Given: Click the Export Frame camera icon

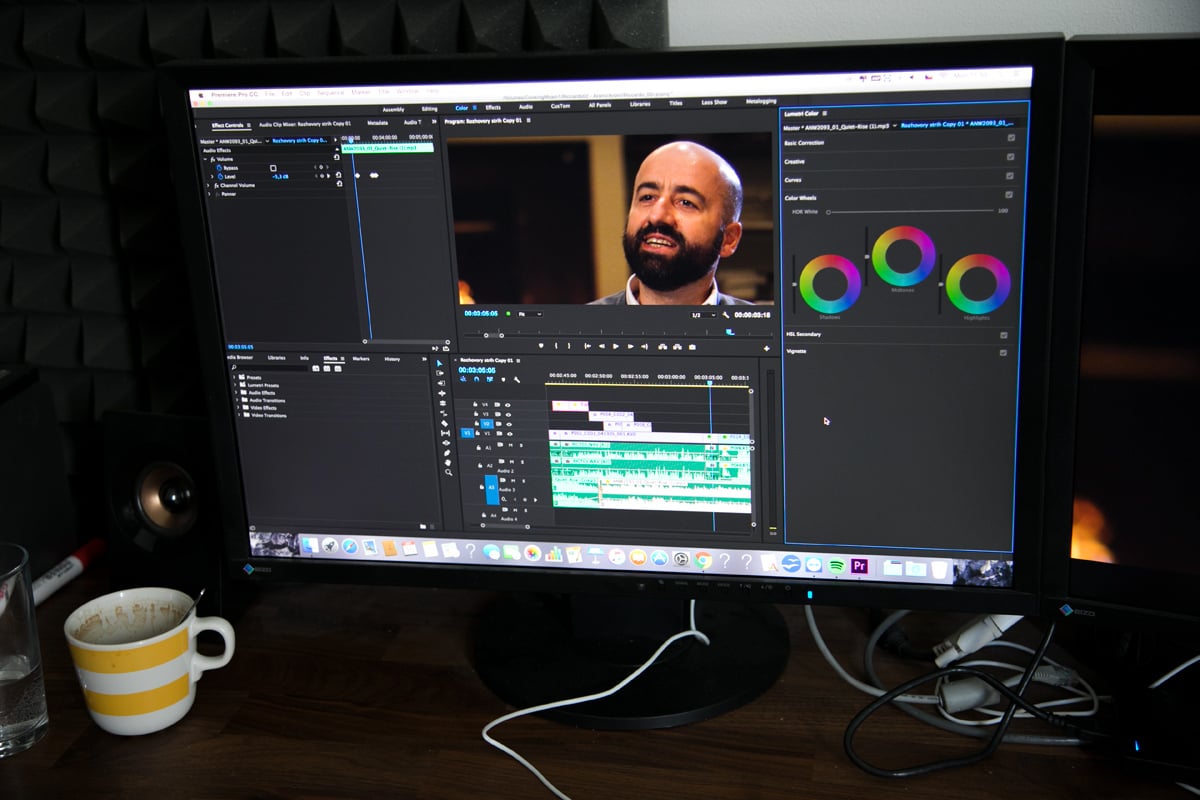Looking at the screenshot, I should [692, 347].
